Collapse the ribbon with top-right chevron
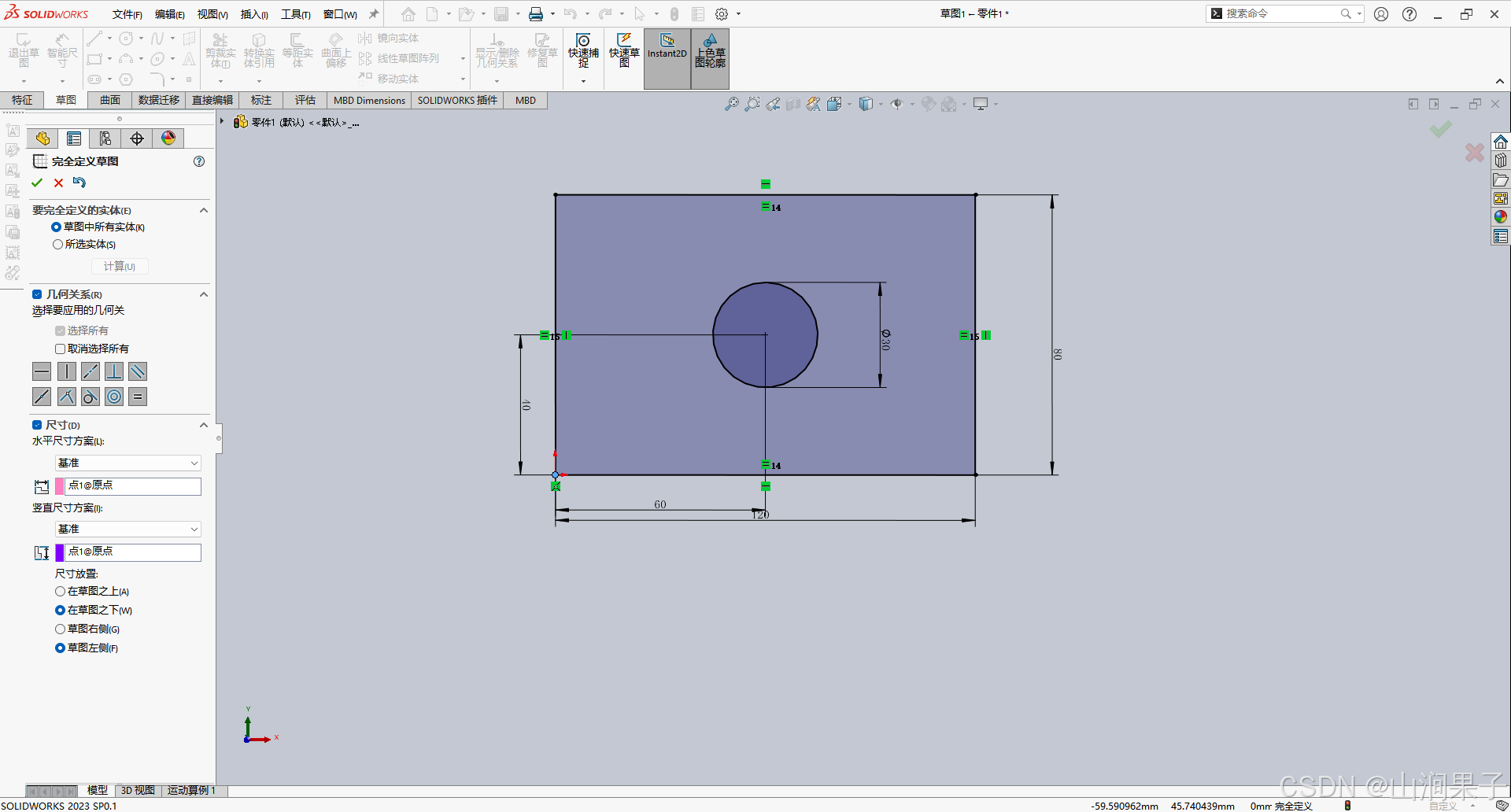This screenshot has width=1511, height=812. (x=1500, y=81)
